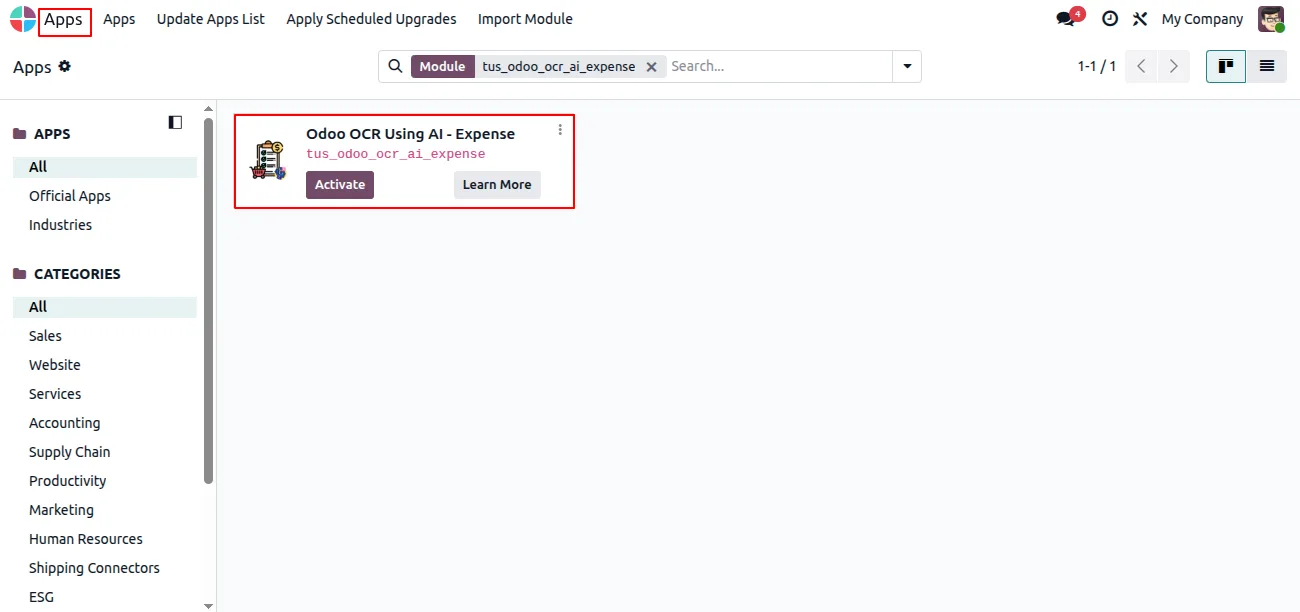Click the Odoo OCR Using AI - Expense title
The height and width of the screenshot is (612, 1300).
[410, 134]
